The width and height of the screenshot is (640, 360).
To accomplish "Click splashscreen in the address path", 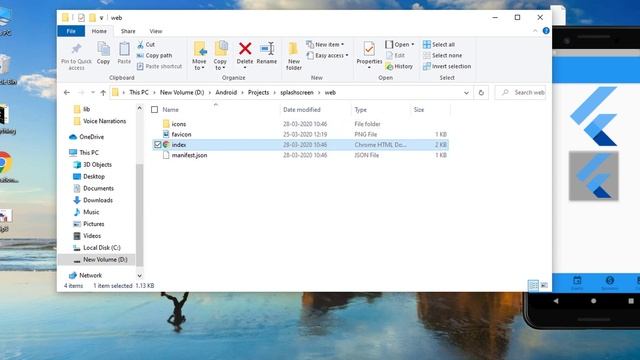I will pos(297,93).
